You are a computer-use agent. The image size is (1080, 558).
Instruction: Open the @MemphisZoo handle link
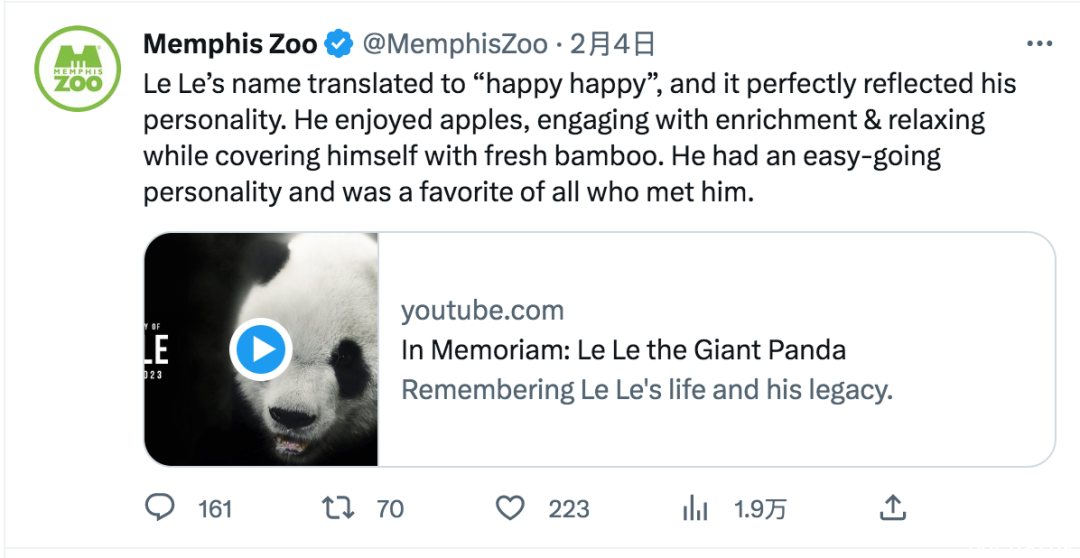455,44
